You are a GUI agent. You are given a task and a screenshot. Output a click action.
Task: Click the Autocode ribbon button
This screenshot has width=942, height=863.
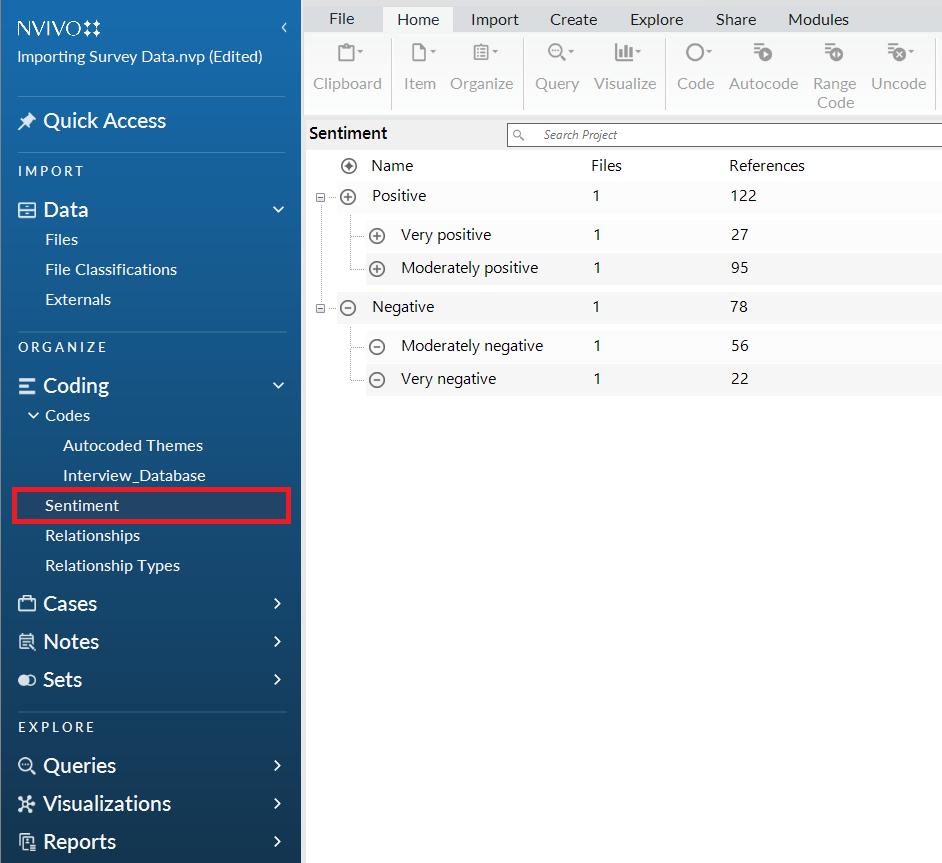[x=764, y=67]
